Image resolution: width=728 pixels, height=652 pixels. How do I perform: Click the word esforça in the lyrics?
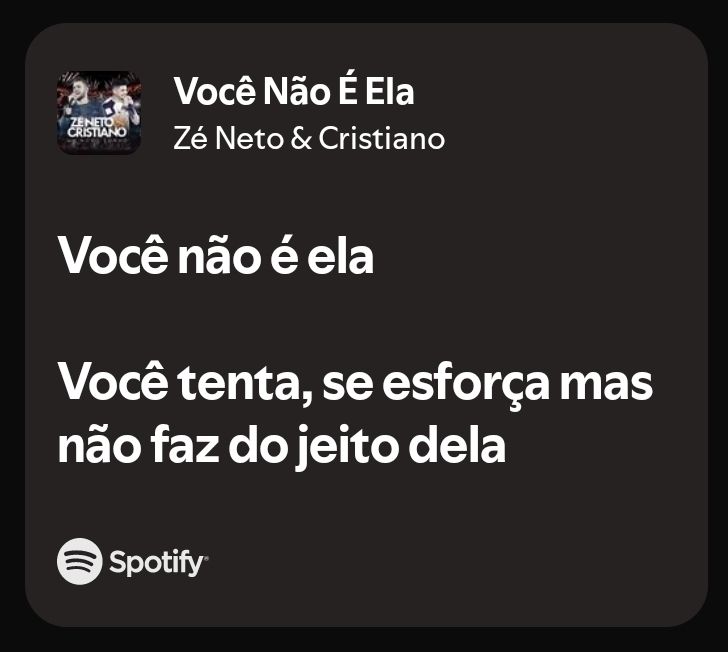[466, 386]
